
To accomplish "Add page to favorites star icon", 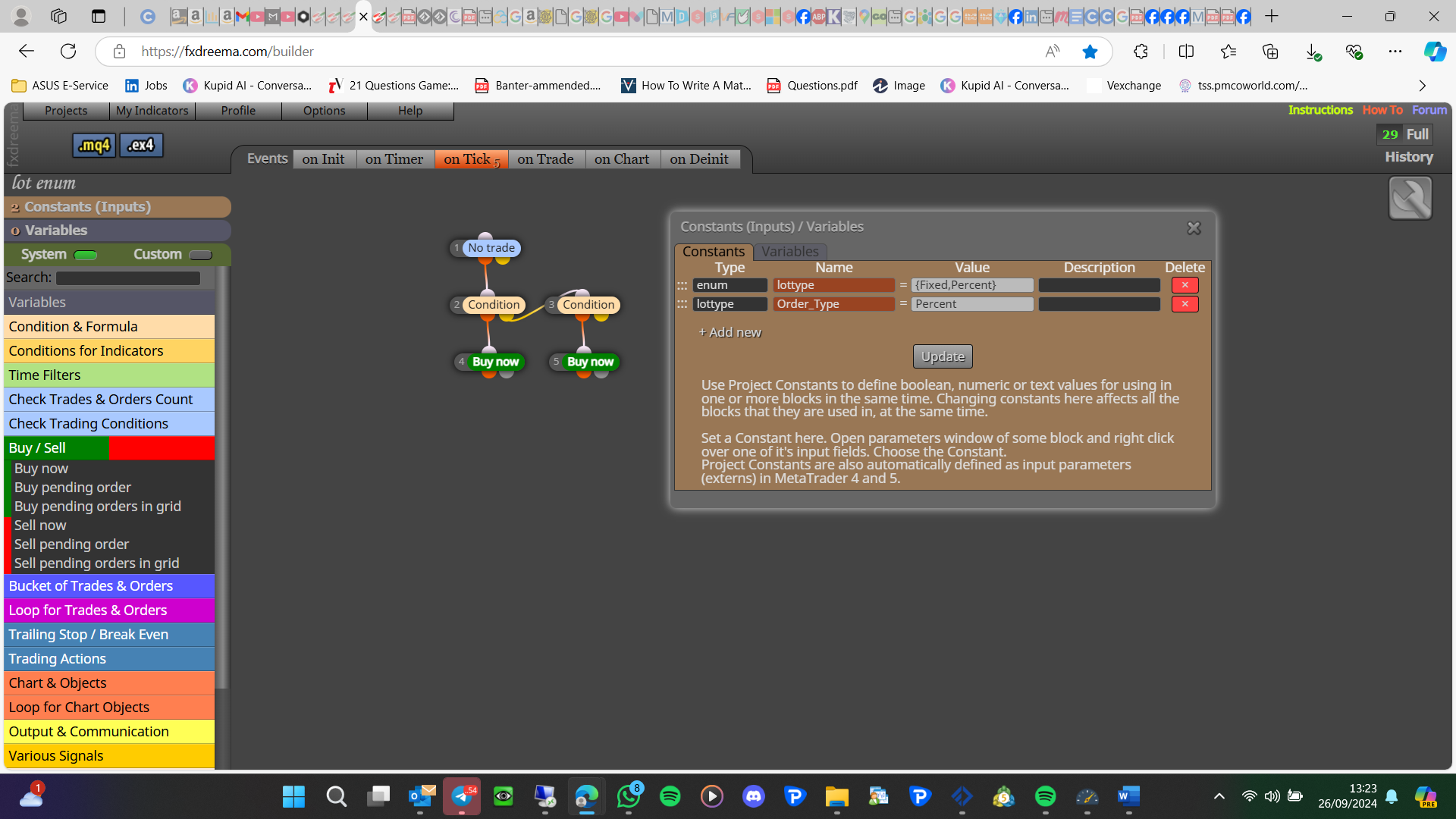I will [x=1090, y=52].
